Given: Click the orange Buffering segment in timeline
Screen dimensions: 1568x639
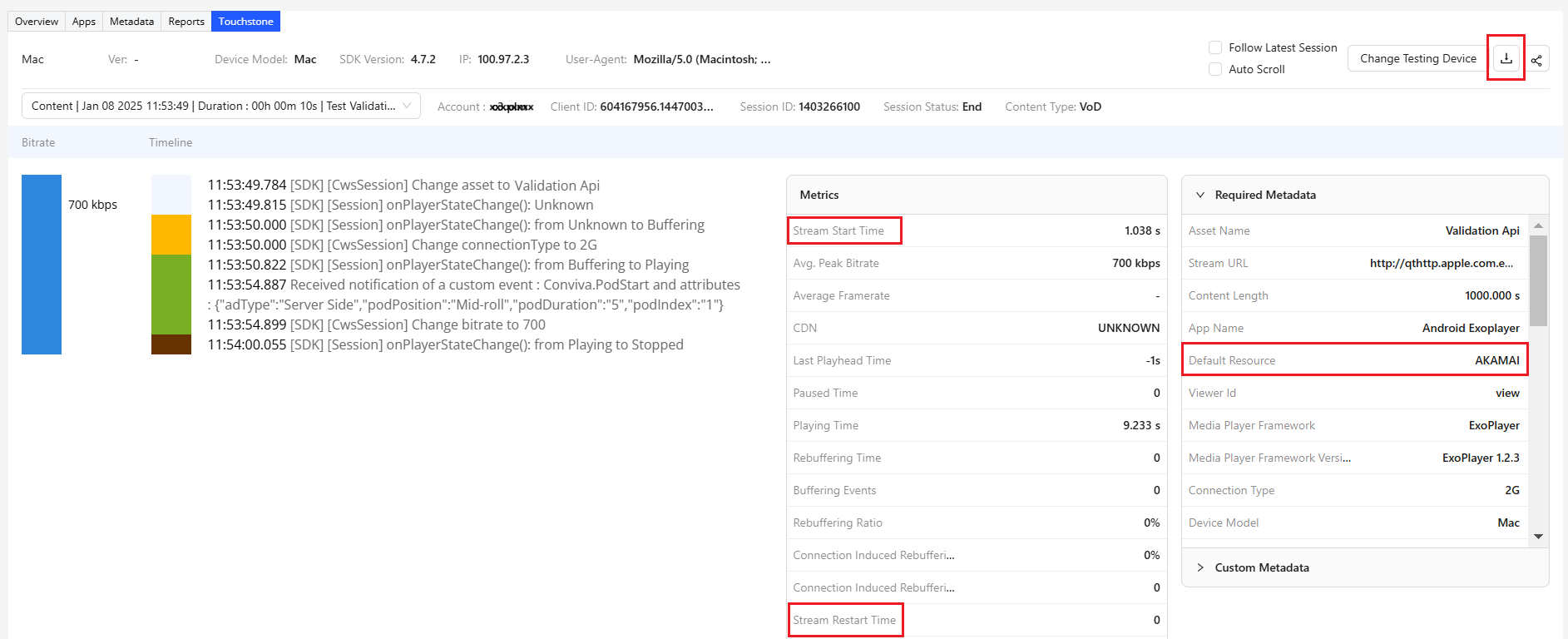Looking at the screenshot, I should tap(171, 235).
